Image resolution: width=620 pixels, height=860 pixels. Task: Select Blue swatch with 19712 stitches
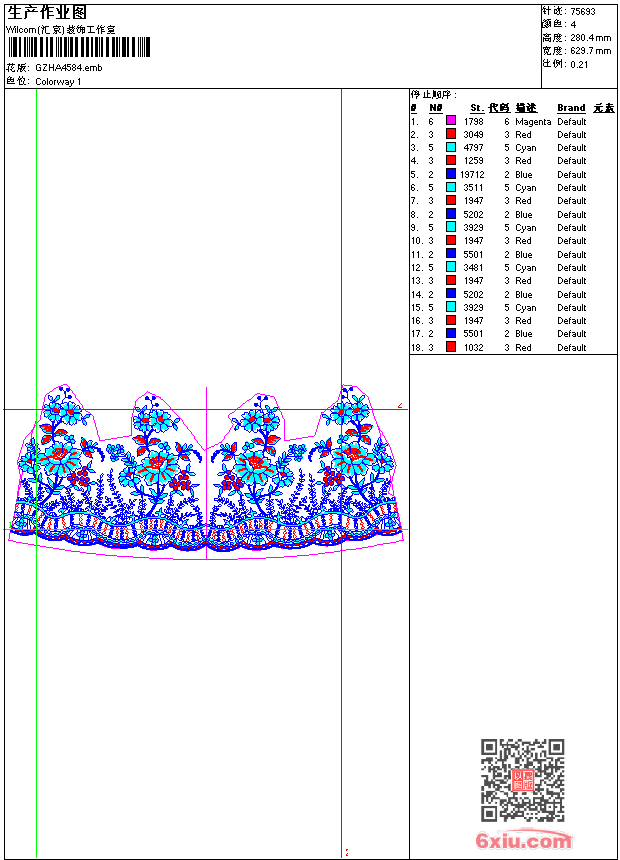(450, 174)
